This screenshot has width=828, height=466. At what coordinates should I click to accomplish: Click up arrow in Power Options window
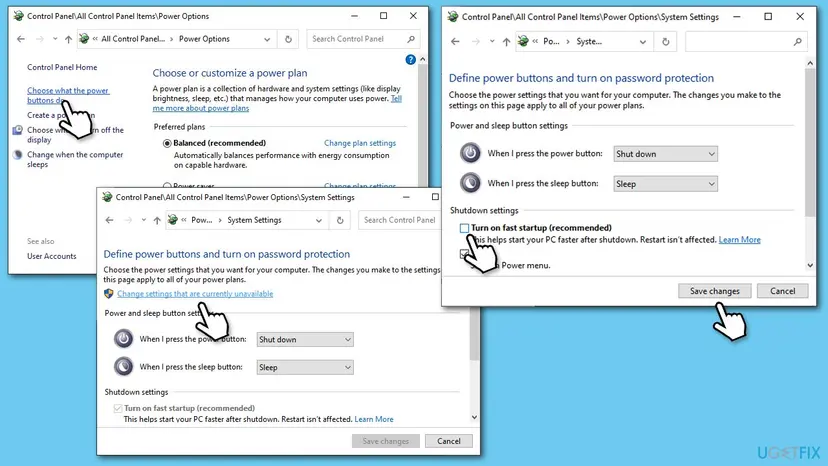pyautogui.click(x=68, y=39)
